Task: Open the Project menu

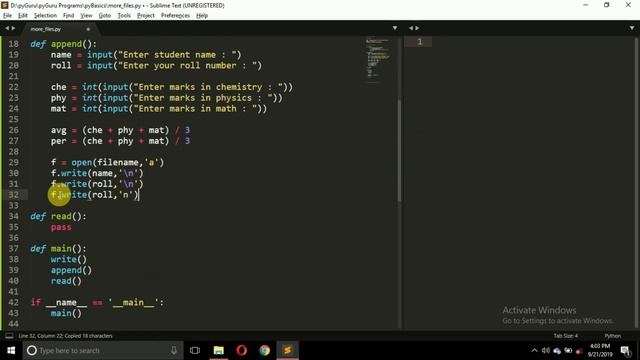Action: tap(146, 16)
